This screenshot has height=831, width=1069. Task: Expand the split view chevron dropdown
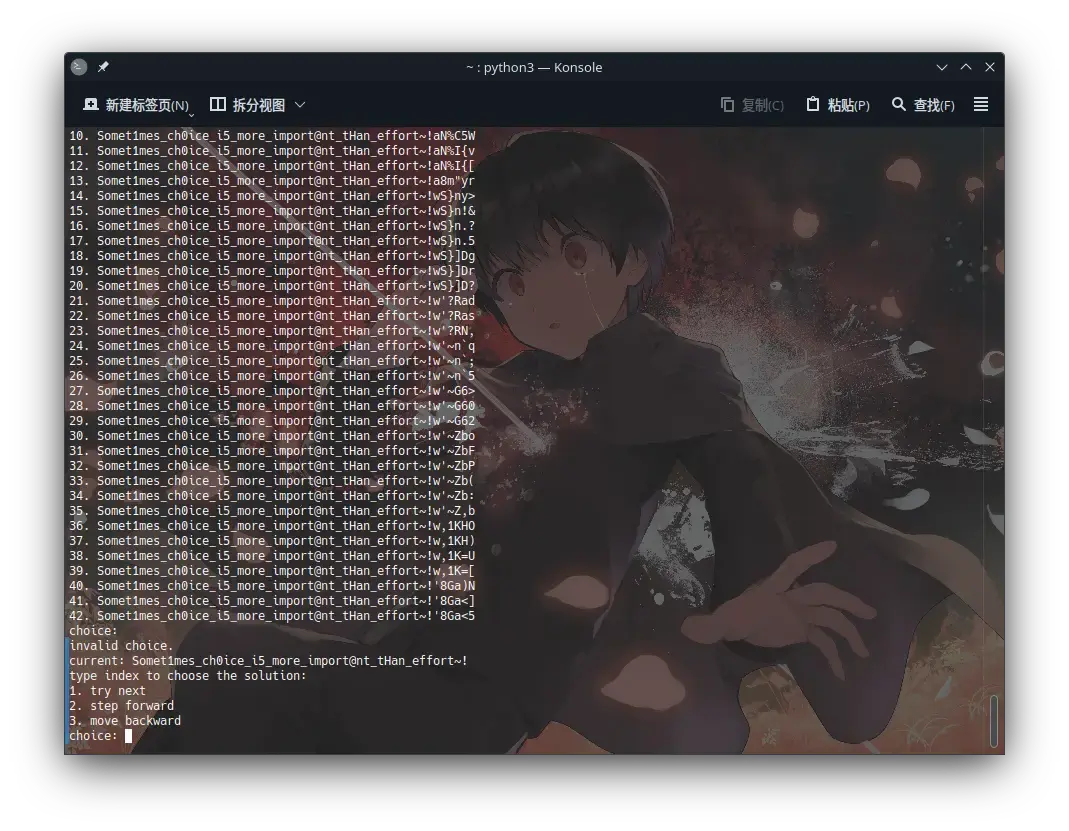coord(300,105)
